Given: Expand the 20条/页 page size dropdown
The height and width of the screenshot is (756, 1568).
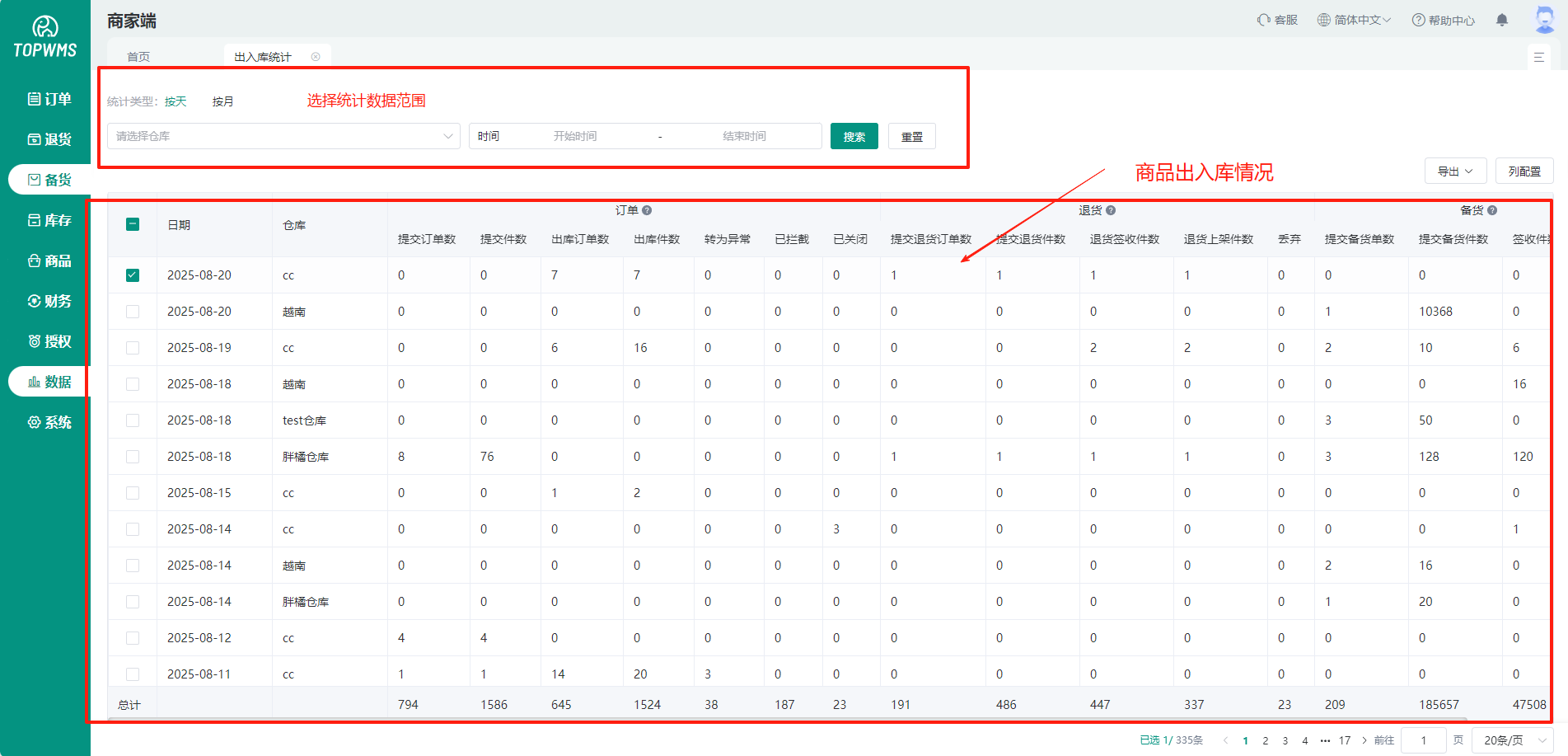Looking at the screenshot, I should point(1514,740).
